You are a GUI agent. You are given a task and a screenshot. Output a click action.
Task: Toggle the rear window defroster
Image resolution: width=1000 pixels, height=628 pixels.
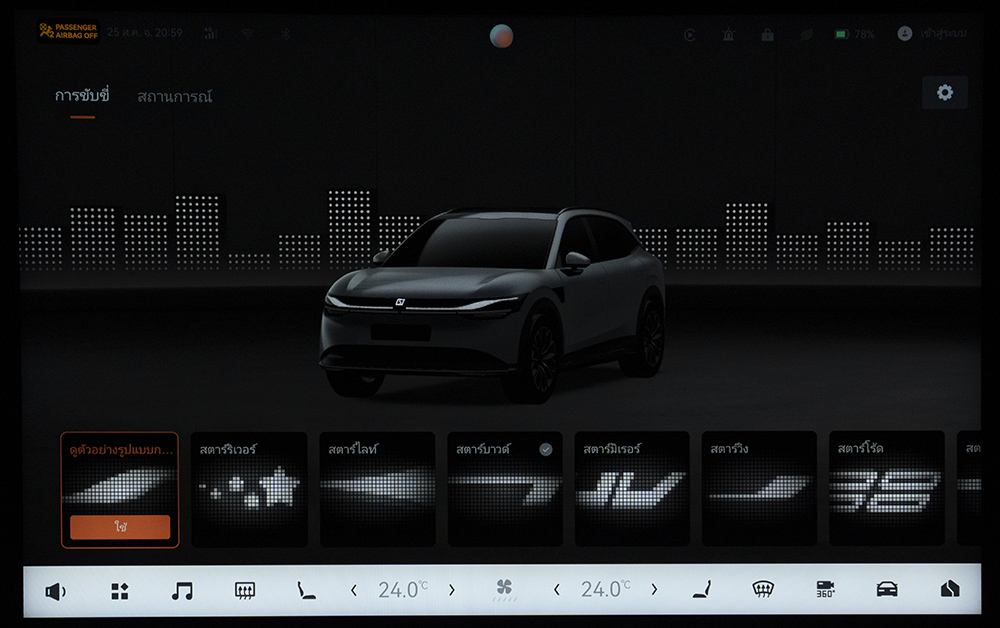244,590
